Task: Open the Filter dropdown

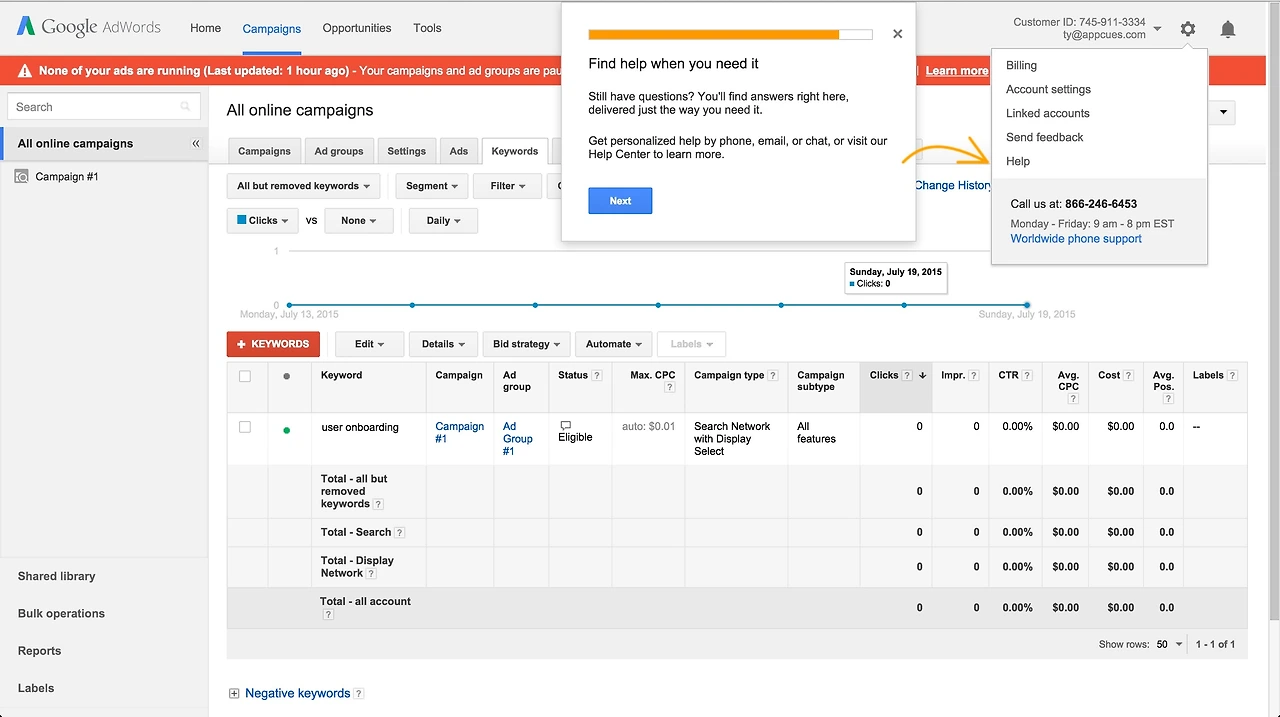Action: pyautogui.click(x=508, y=186)
